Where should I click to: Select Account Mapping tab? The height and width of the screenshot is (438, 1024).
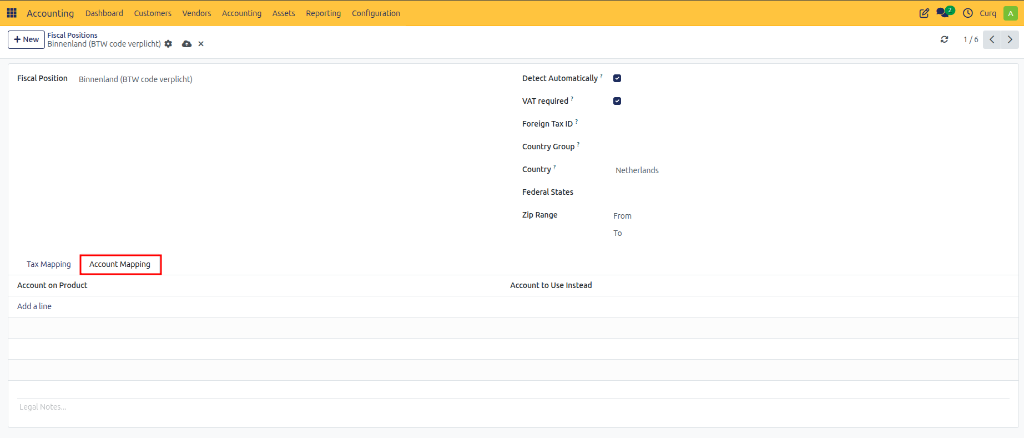(120, 264)
